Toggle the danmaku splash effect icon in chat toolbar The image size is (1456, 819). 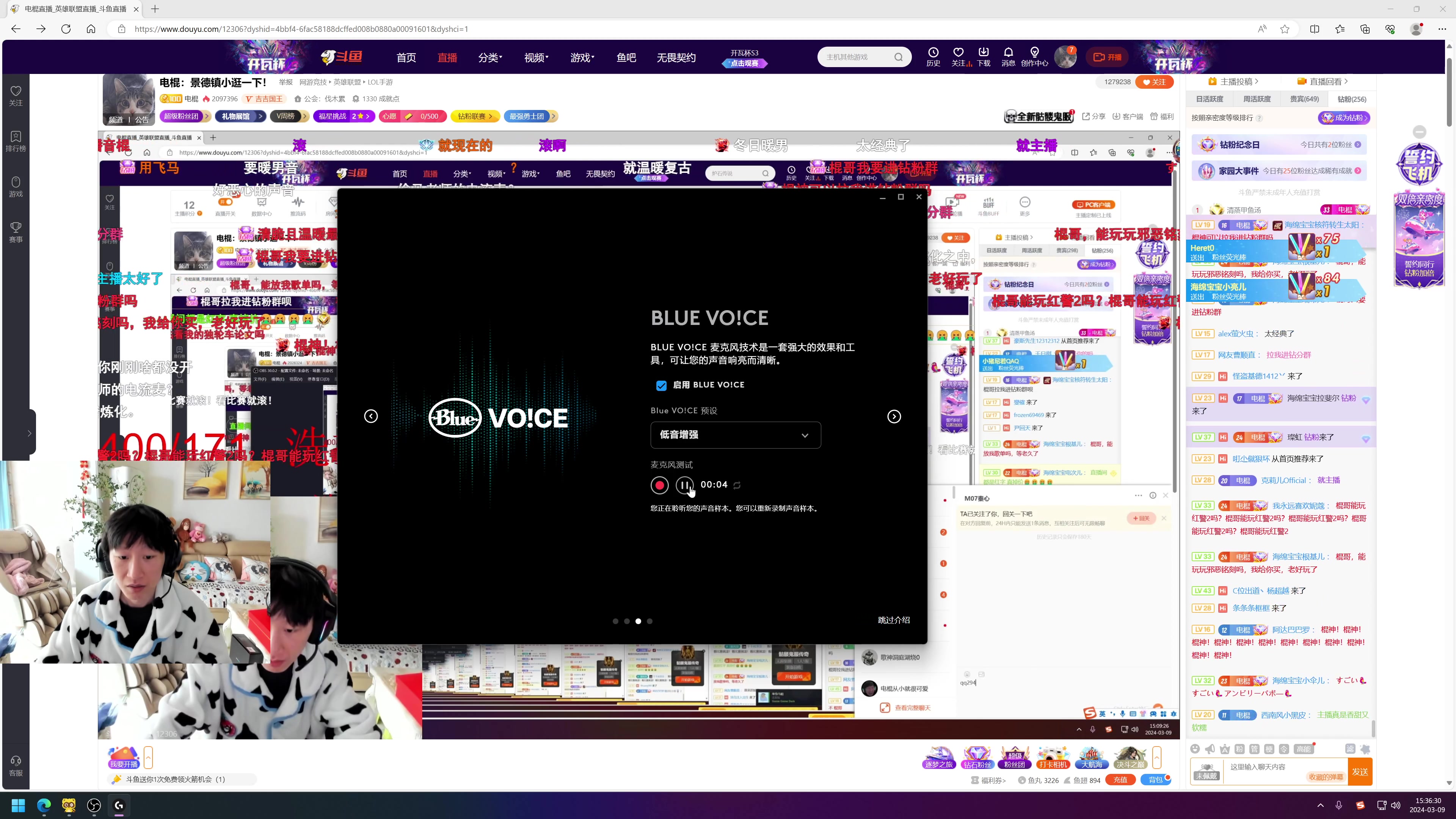(1365, 749)
